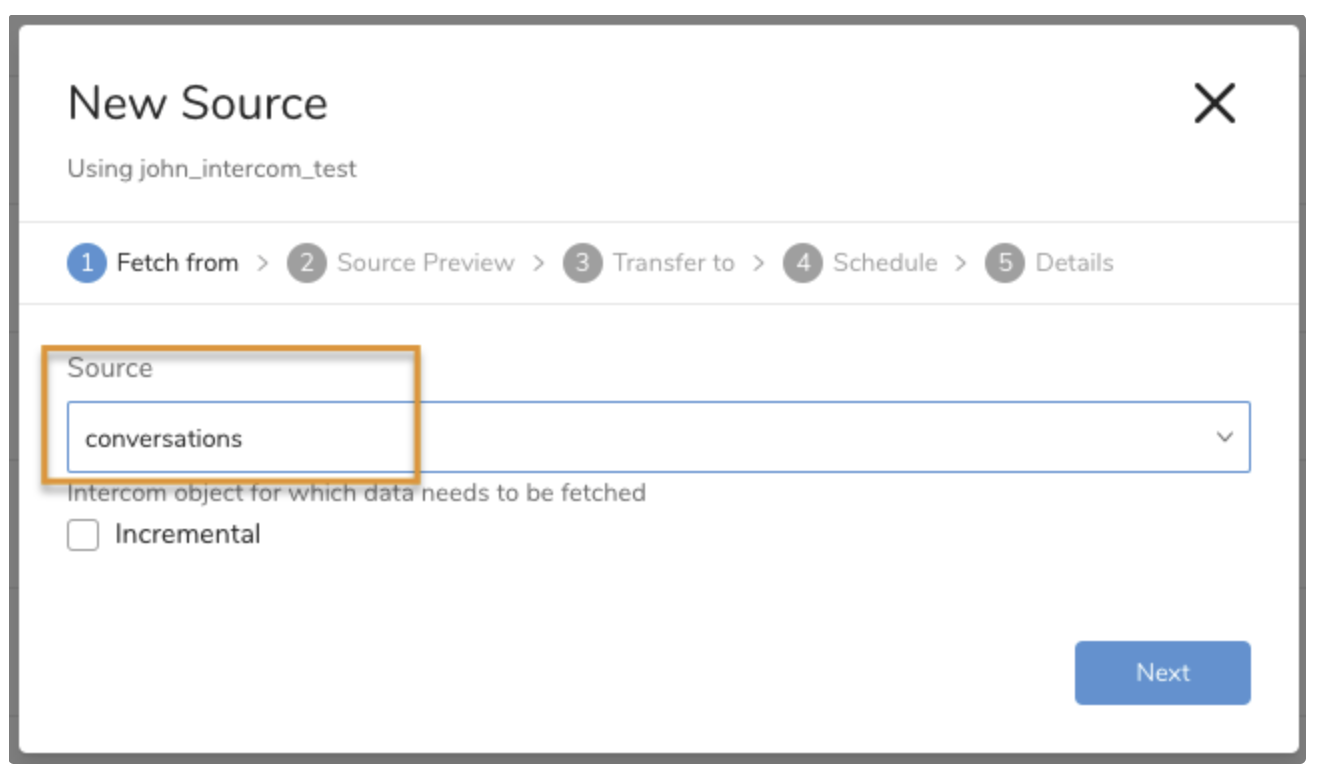Jump to the Transfer to step
The image size is (1320, 778).
[x=673, y=263]
